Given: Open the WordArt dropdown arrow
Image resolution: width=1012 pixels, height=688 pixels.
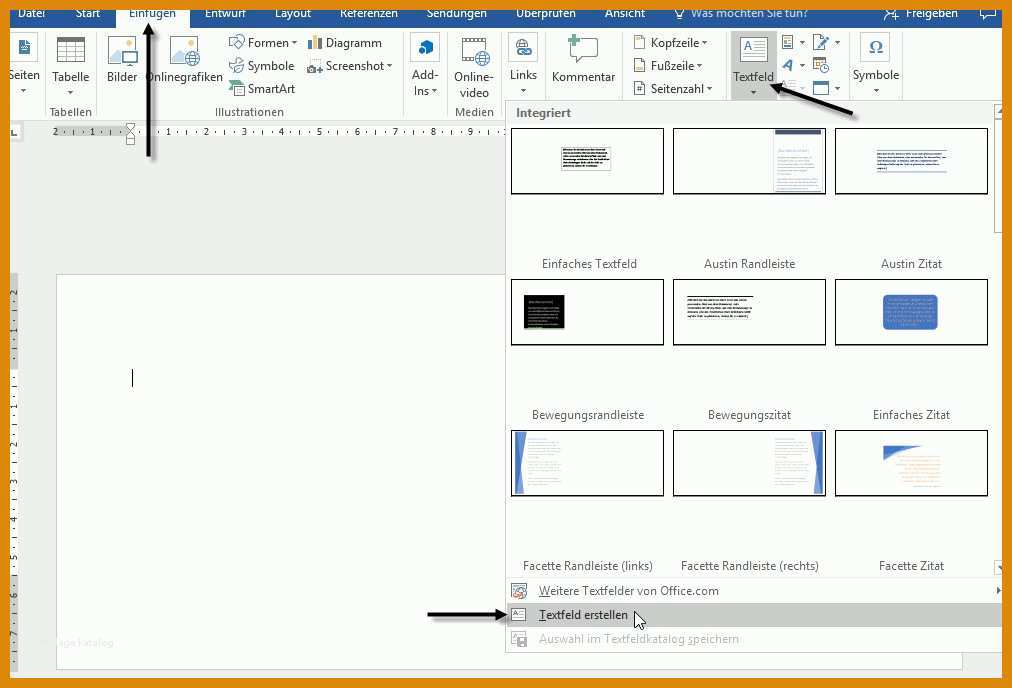Looking at the screenshot, I should (802, 65).
